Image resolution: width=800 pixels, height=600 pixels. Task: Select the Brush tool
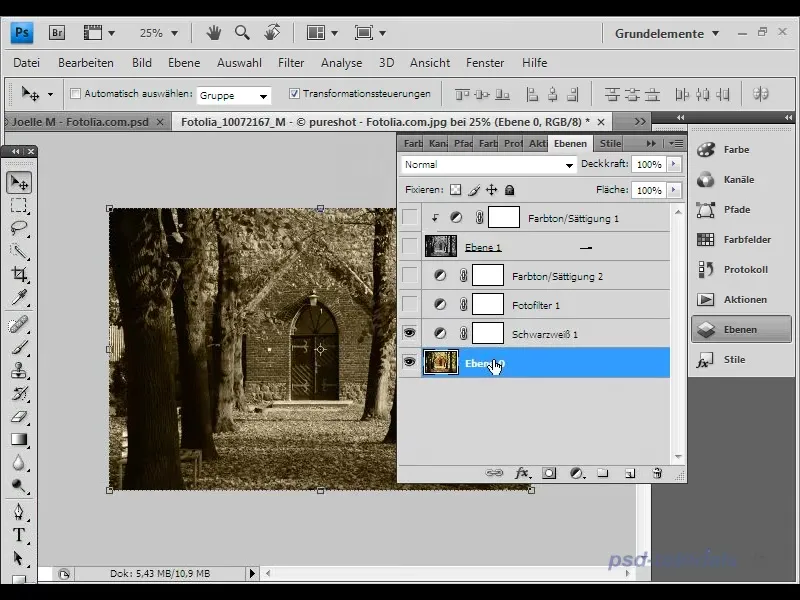tap(19, 347)
